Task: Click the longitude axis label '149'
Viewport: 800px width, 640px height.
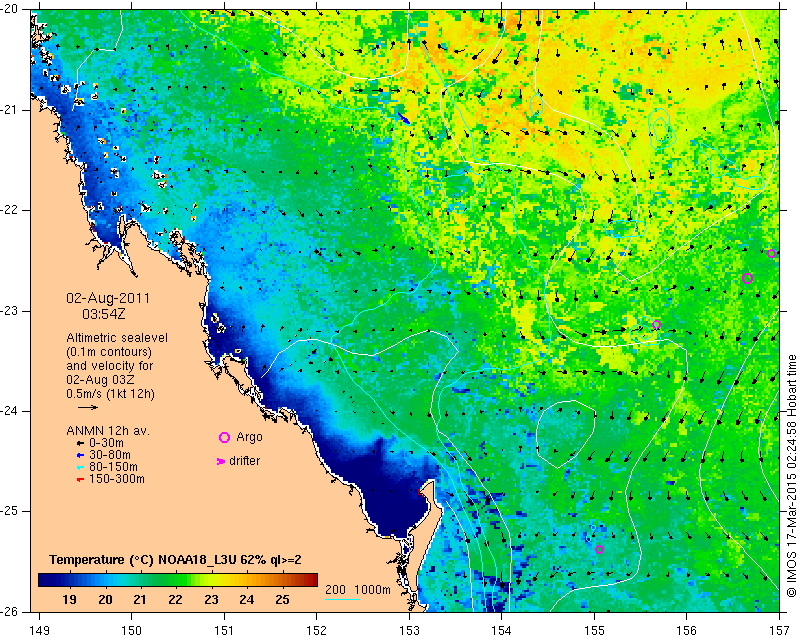Action: (x=39, y=631)
